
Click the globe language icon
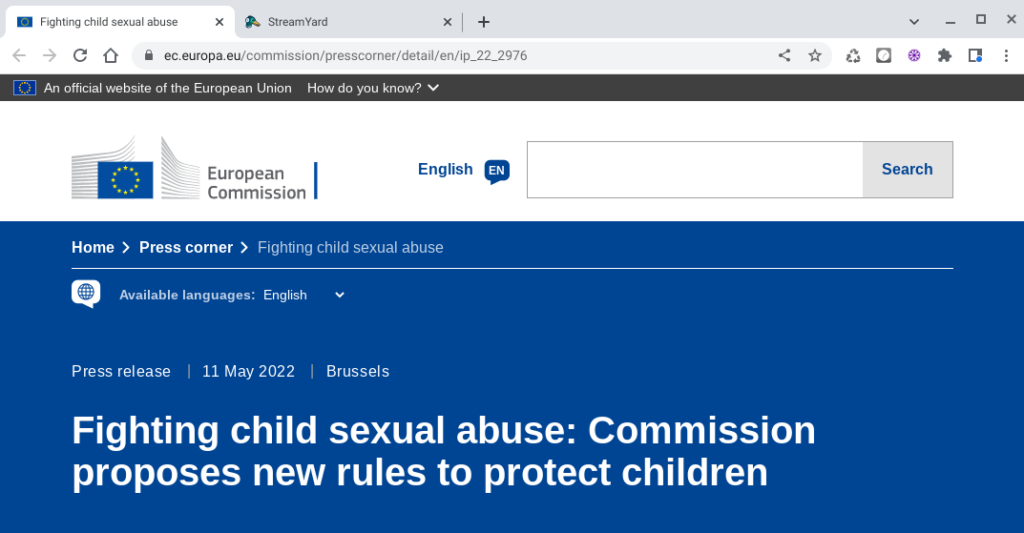coord(86,293)
